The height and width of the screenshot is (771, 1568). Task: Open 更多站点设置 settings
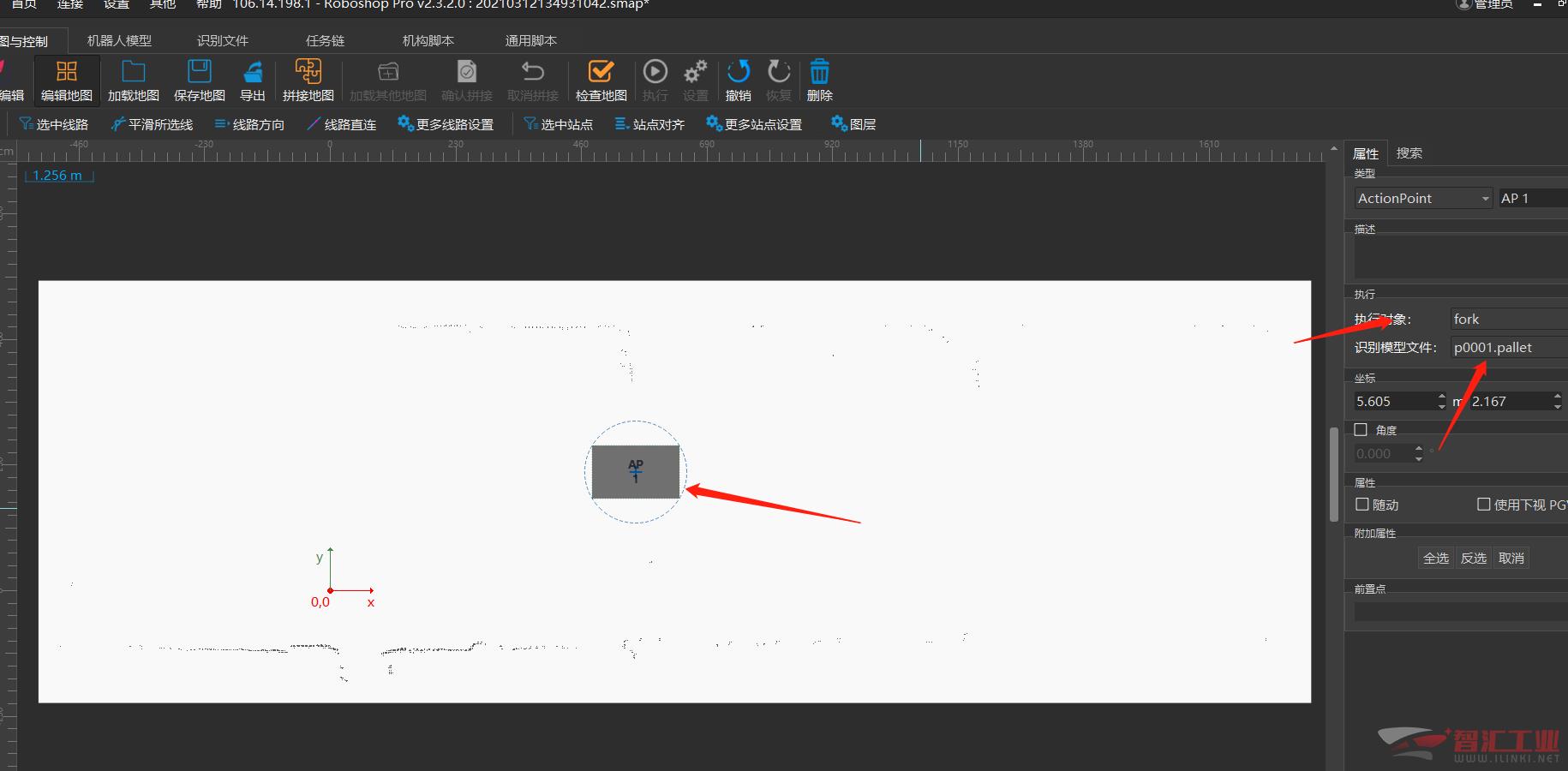click(x=754, y=124)
